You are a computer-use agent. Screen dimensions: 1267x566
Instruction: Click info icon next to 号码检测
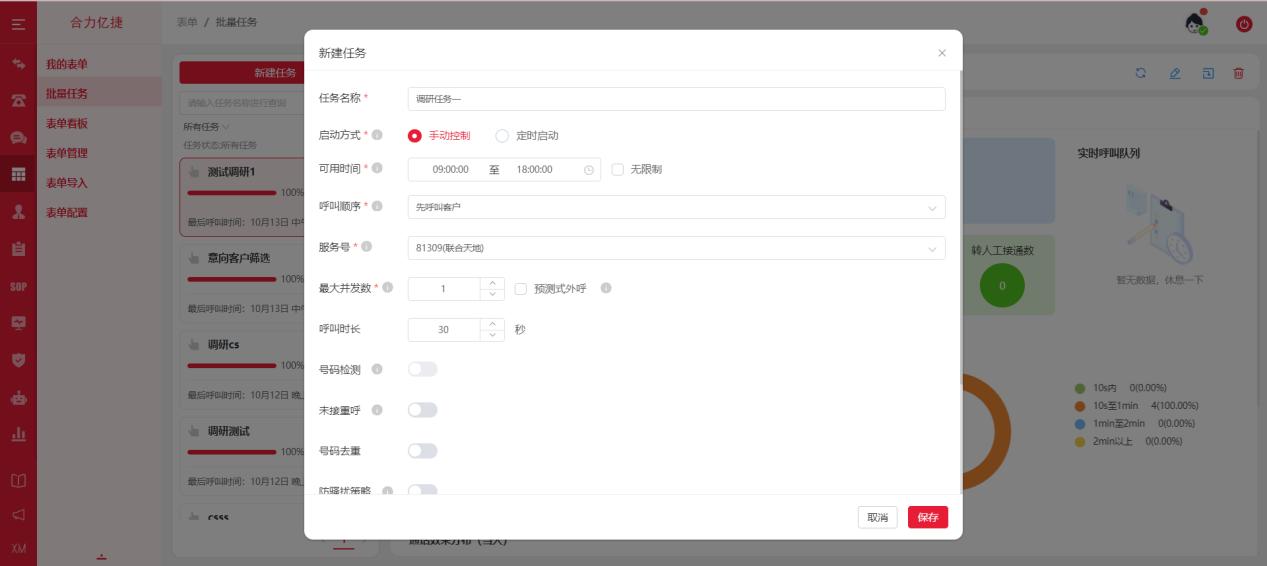point(377,369)
